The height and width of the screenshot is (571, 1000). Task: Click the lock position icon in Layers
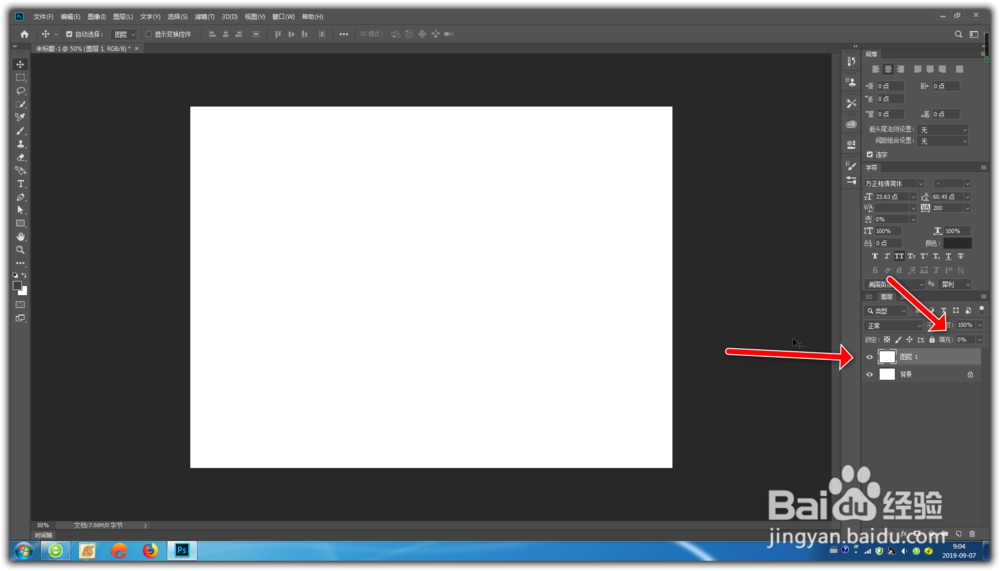click(909, 340)
